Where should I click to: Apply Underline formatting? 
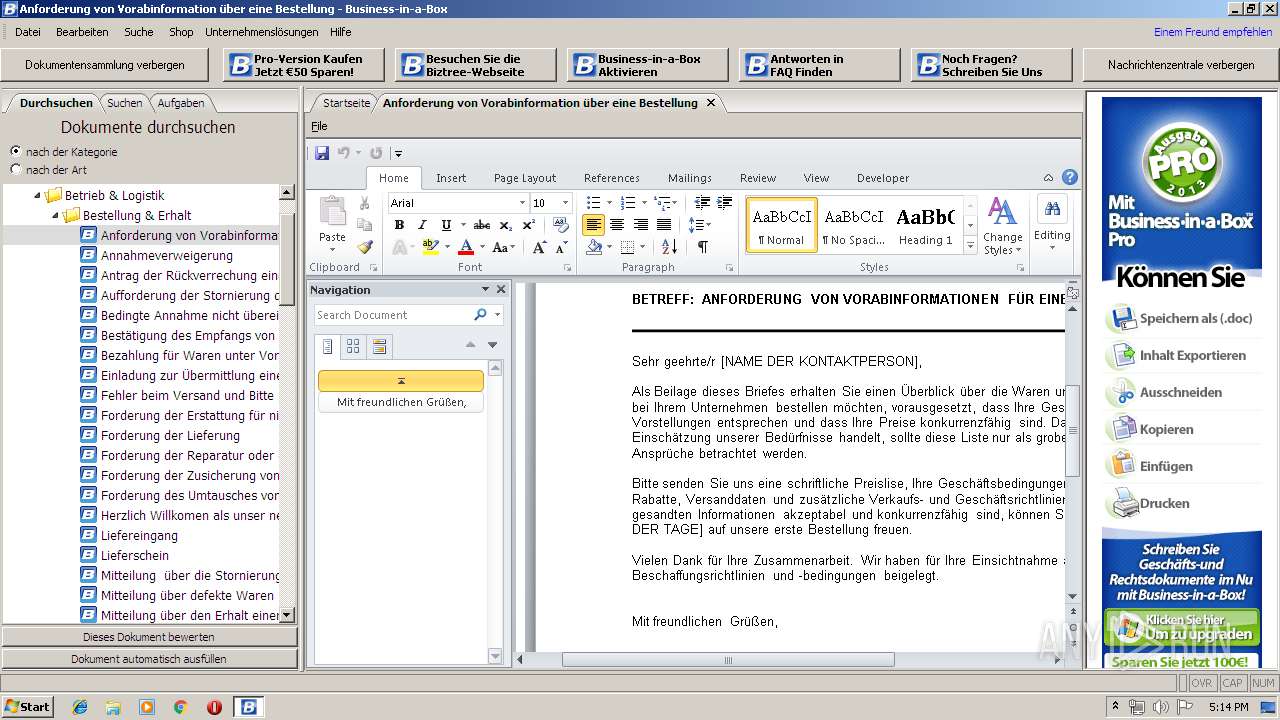click(x=446, y=225)
